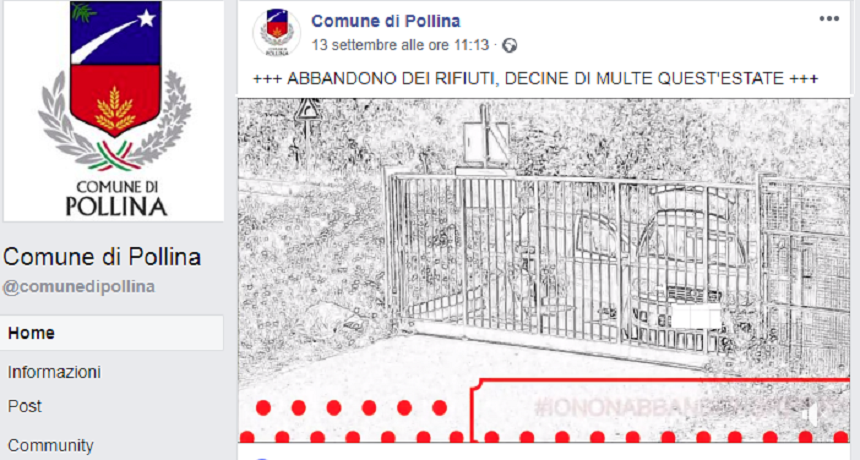The width and height of the screenshot is (860, 460).
Task: Click the ABBANDONO DEI RIFIUTI post headline text
Action: (535, 78)
